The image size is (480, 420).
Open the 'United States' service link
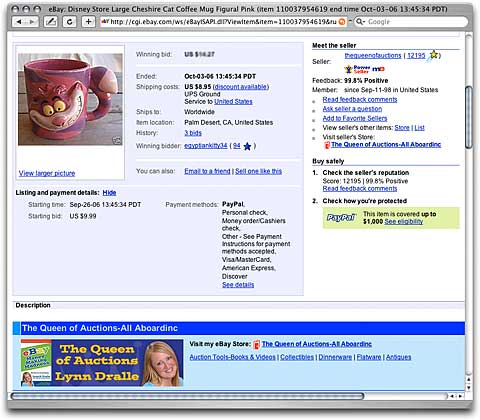[233, 102]
